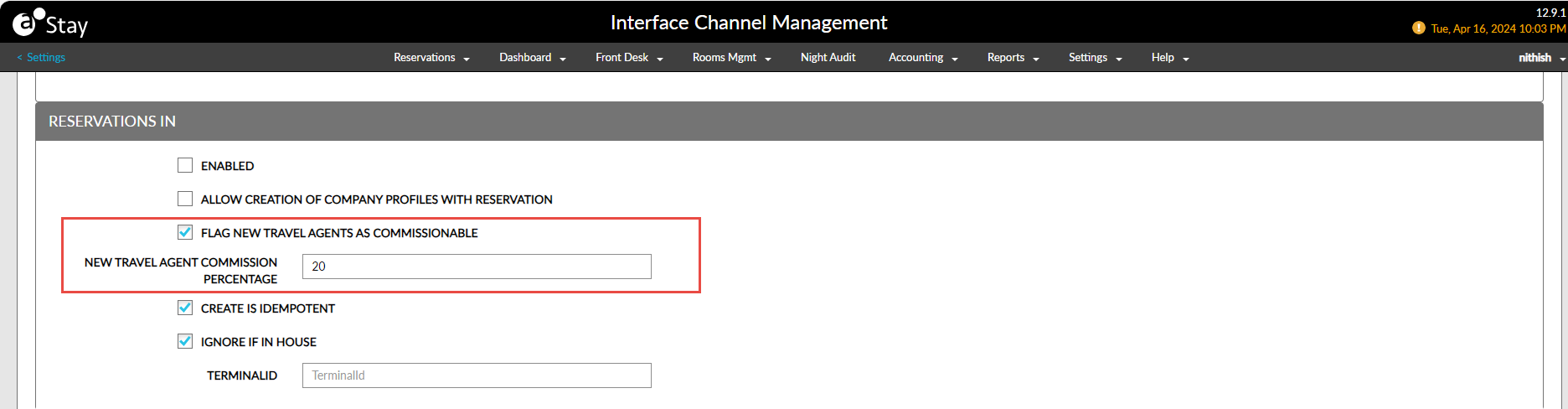Go to Night Audit

828,57
